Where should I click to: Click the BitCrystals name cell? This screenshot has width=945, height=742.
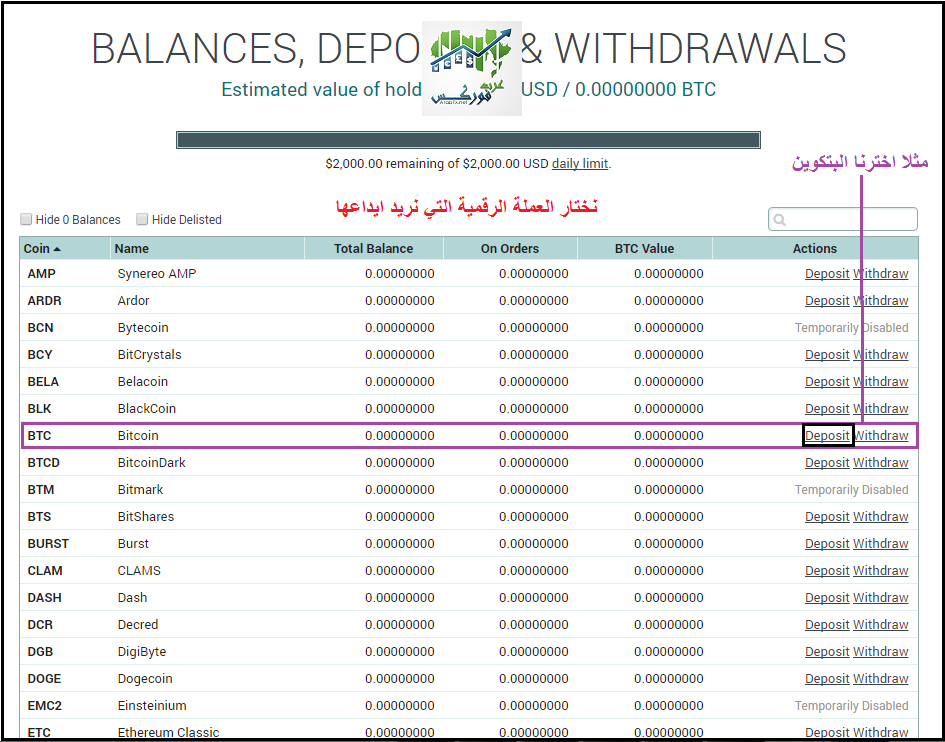tap(149, 354)
